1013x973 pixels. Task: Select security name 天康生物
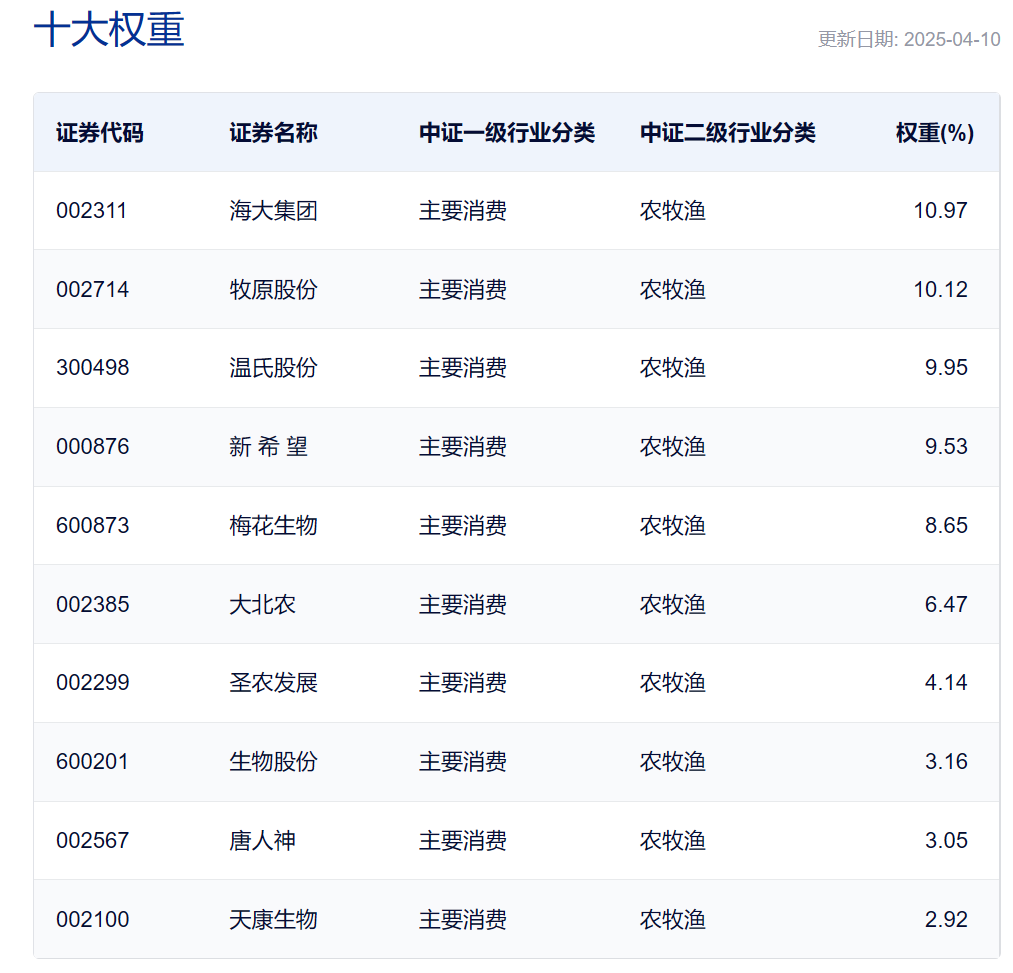(x=273, y=919)
